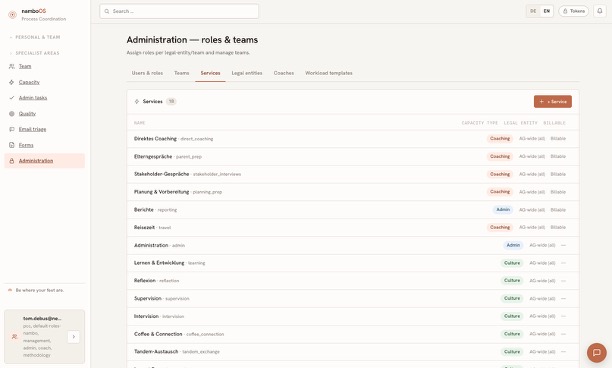
Task: Click the Coaching badge in Reisezeit row
Action: click(x=500, y=227)
